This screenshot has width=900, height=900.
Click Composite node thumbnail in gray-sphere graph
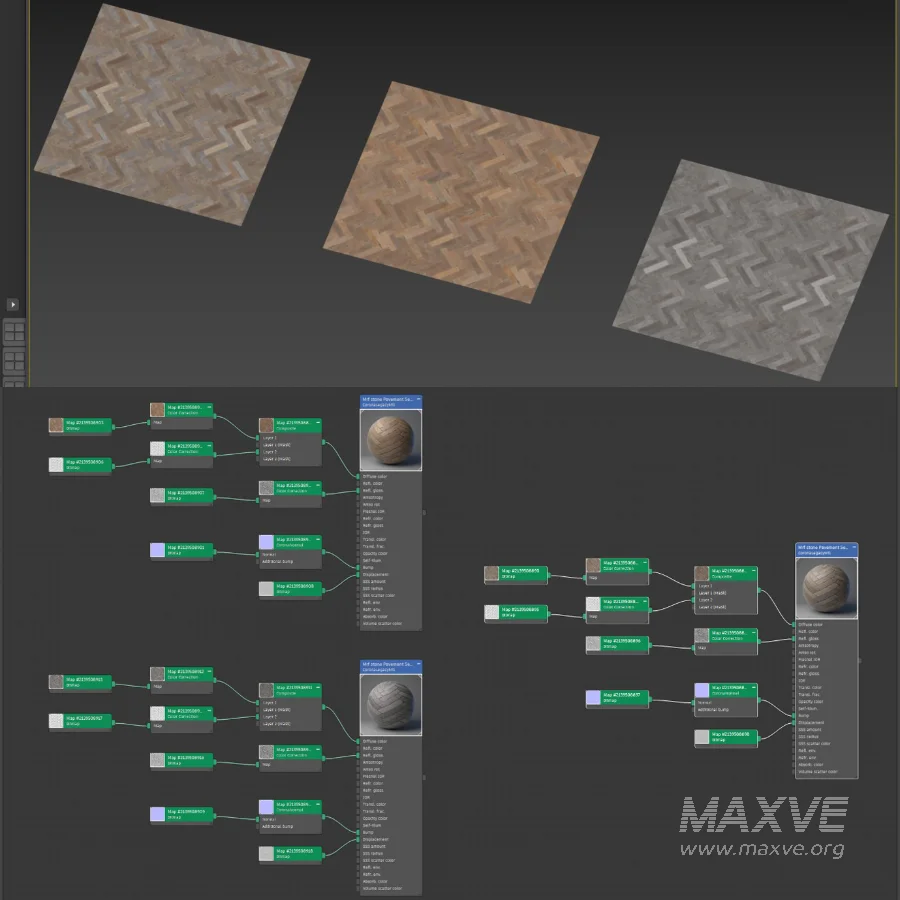click(266, 690)
